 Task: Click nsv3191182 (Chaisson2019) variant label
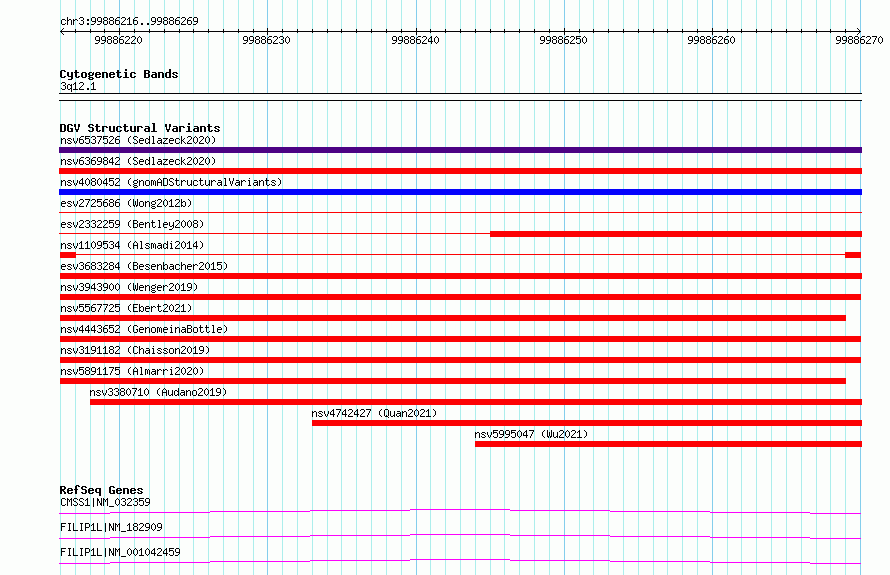click(135, 350)
